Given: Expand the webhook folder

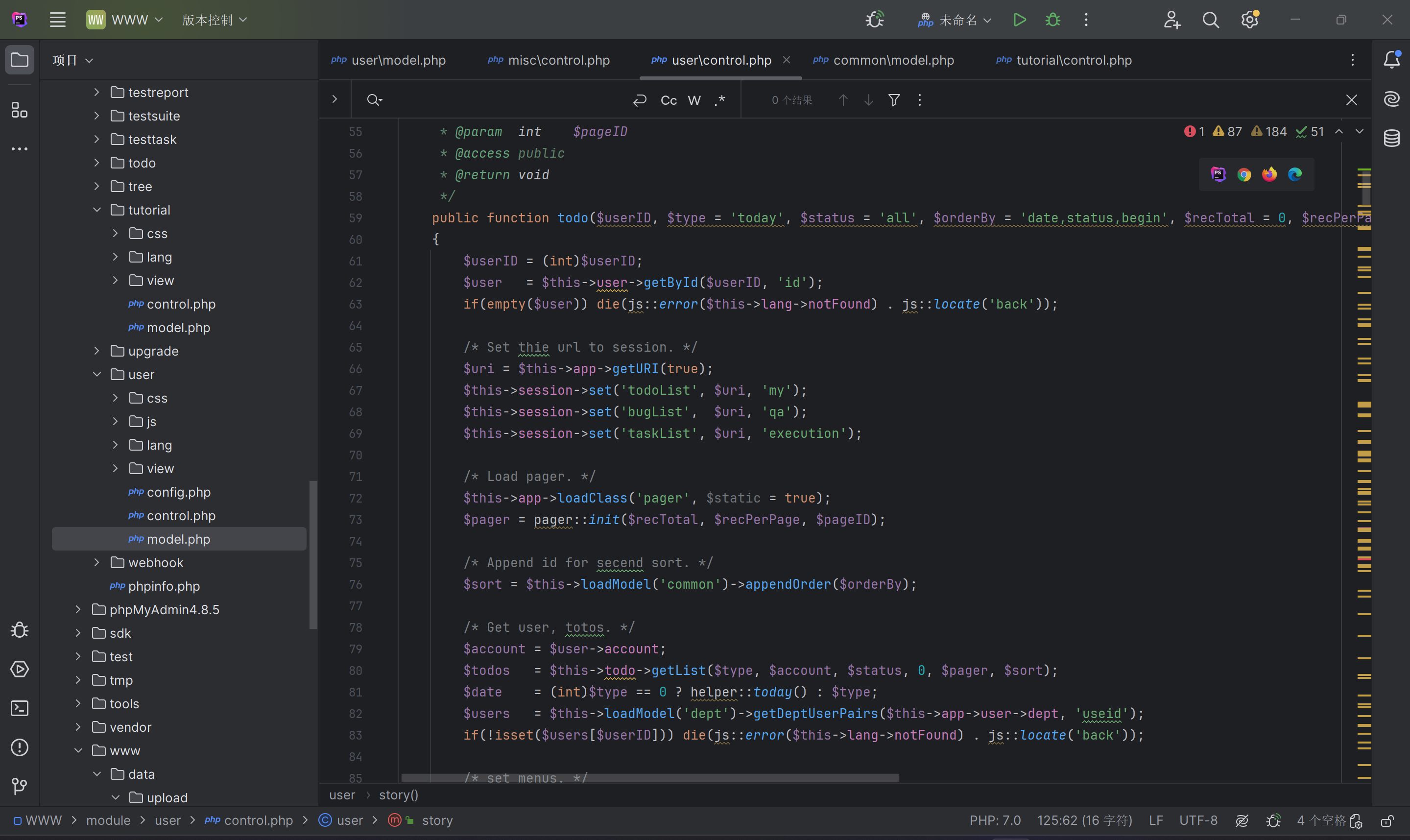Looking at the screenshot, I should coord(97,563).
